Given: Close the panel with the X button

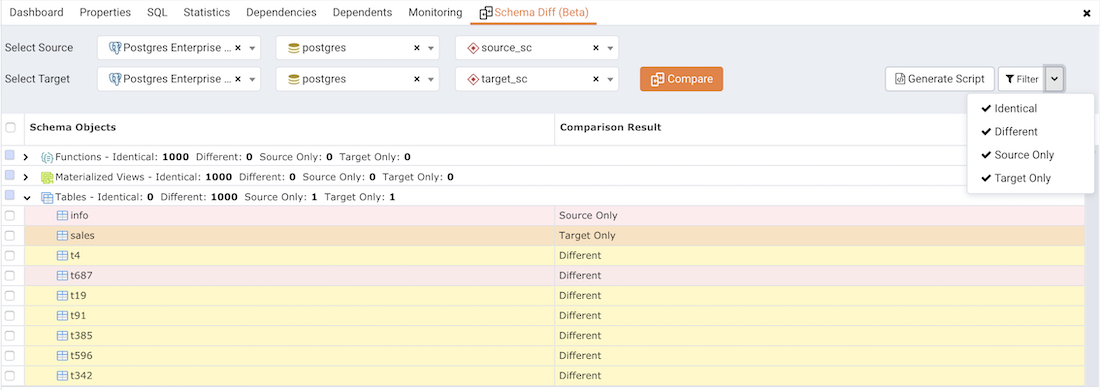Looking at the screenshot, I should [1087, 13].
